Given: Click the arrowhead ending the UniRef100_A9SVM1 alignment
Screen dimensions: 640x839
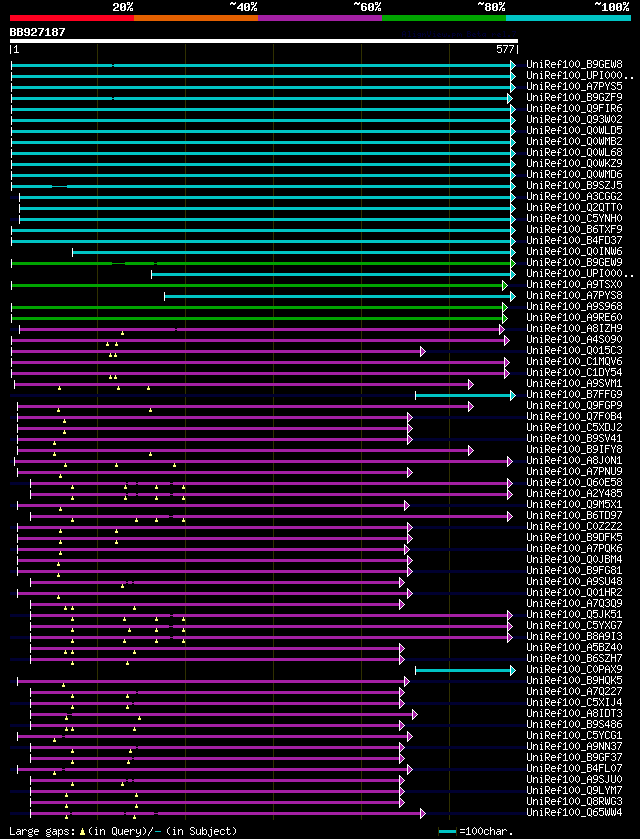Looking at the screenshot, I should coord(471,384).
